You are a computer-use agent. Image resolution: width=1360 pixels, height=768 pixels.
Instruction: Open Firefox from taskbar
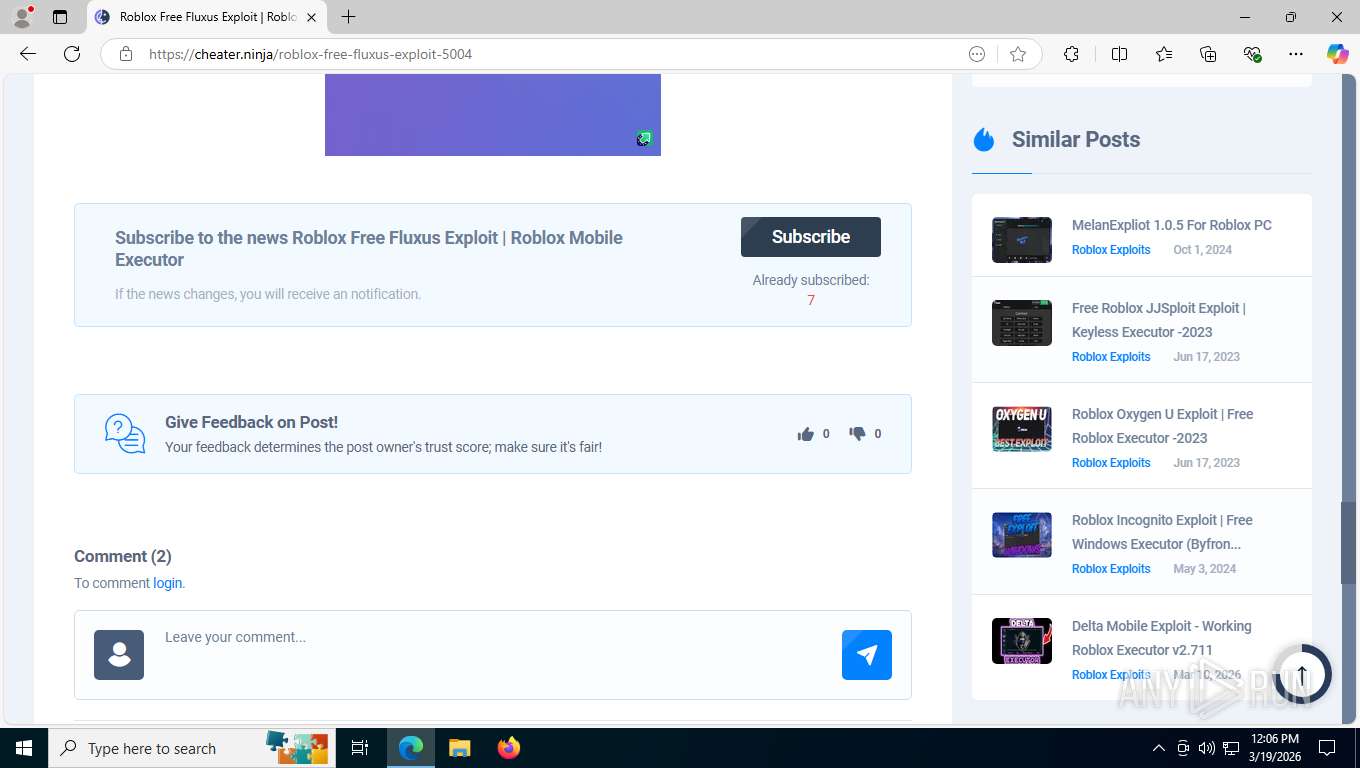pyautogui.click(x=509, y=748)
